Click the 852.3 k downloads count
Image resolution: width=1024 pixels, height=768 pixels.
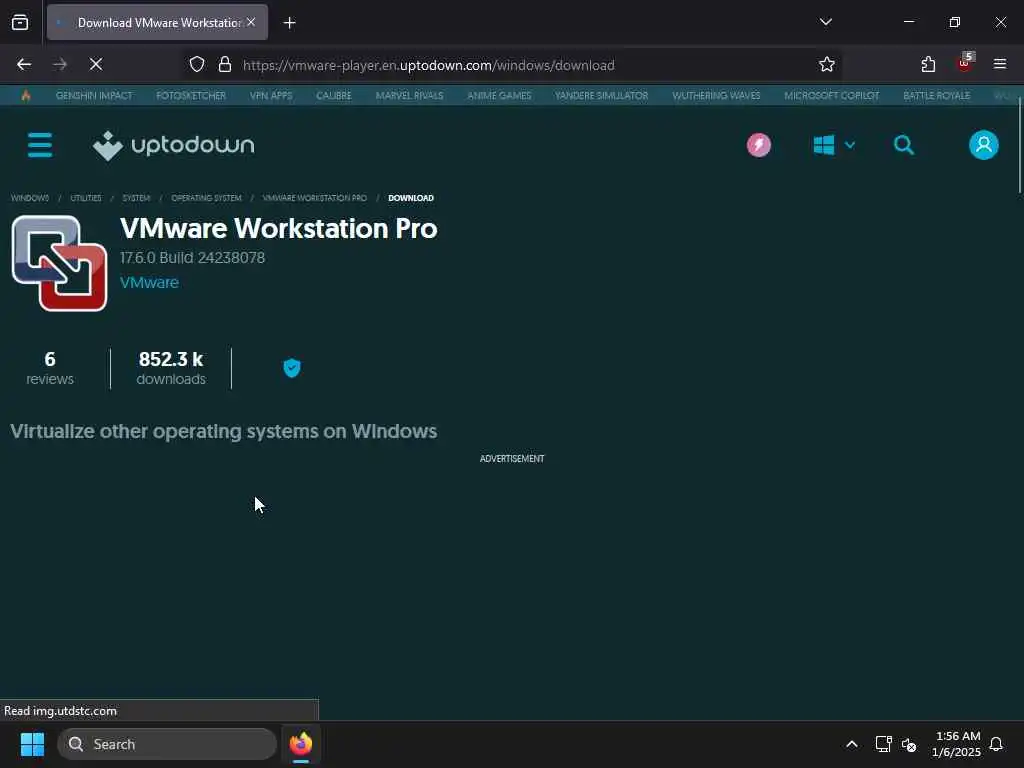coord(171,368)
